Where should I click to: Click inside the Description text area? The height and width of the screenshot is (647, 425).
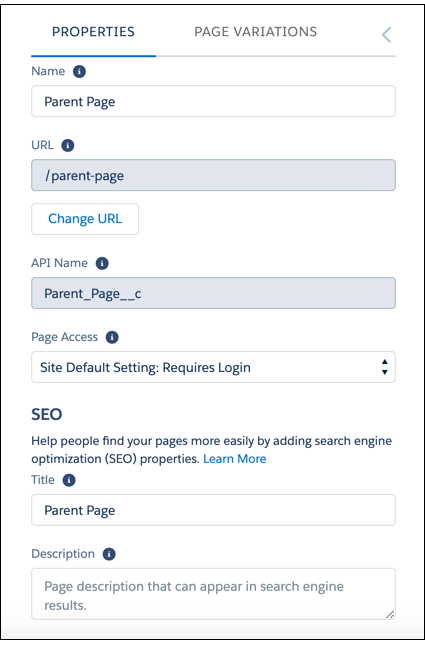(x=213, y=594)
